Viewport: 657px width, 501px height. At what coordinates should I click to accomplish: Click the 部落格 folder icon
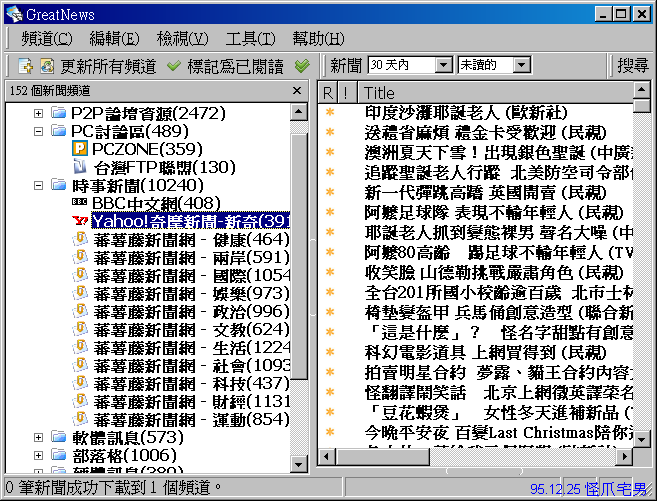click(59, 455)
